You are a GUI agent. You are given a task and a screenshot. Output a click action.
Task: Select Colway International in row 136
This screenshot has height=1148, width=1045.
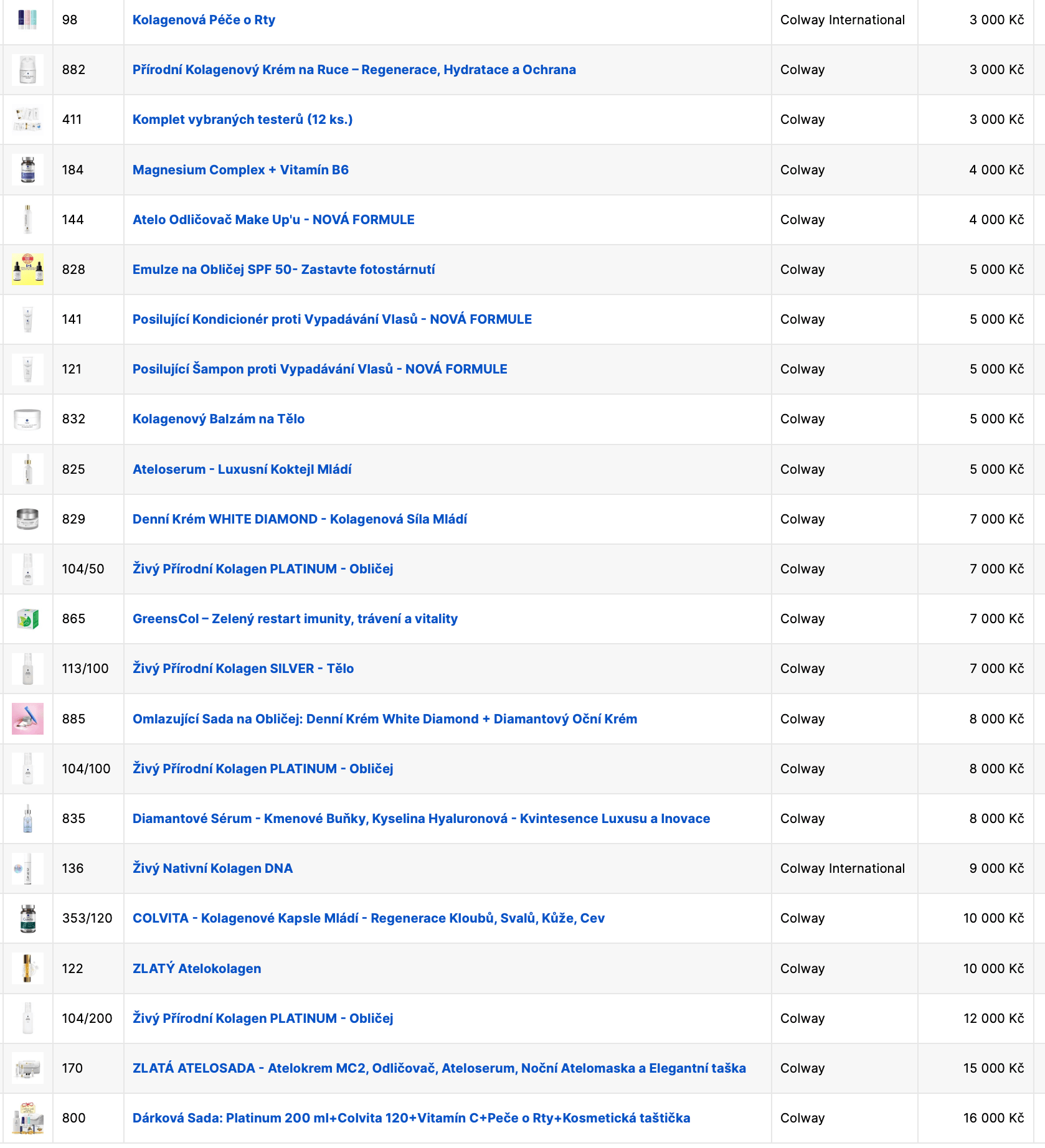pos(843,868)
